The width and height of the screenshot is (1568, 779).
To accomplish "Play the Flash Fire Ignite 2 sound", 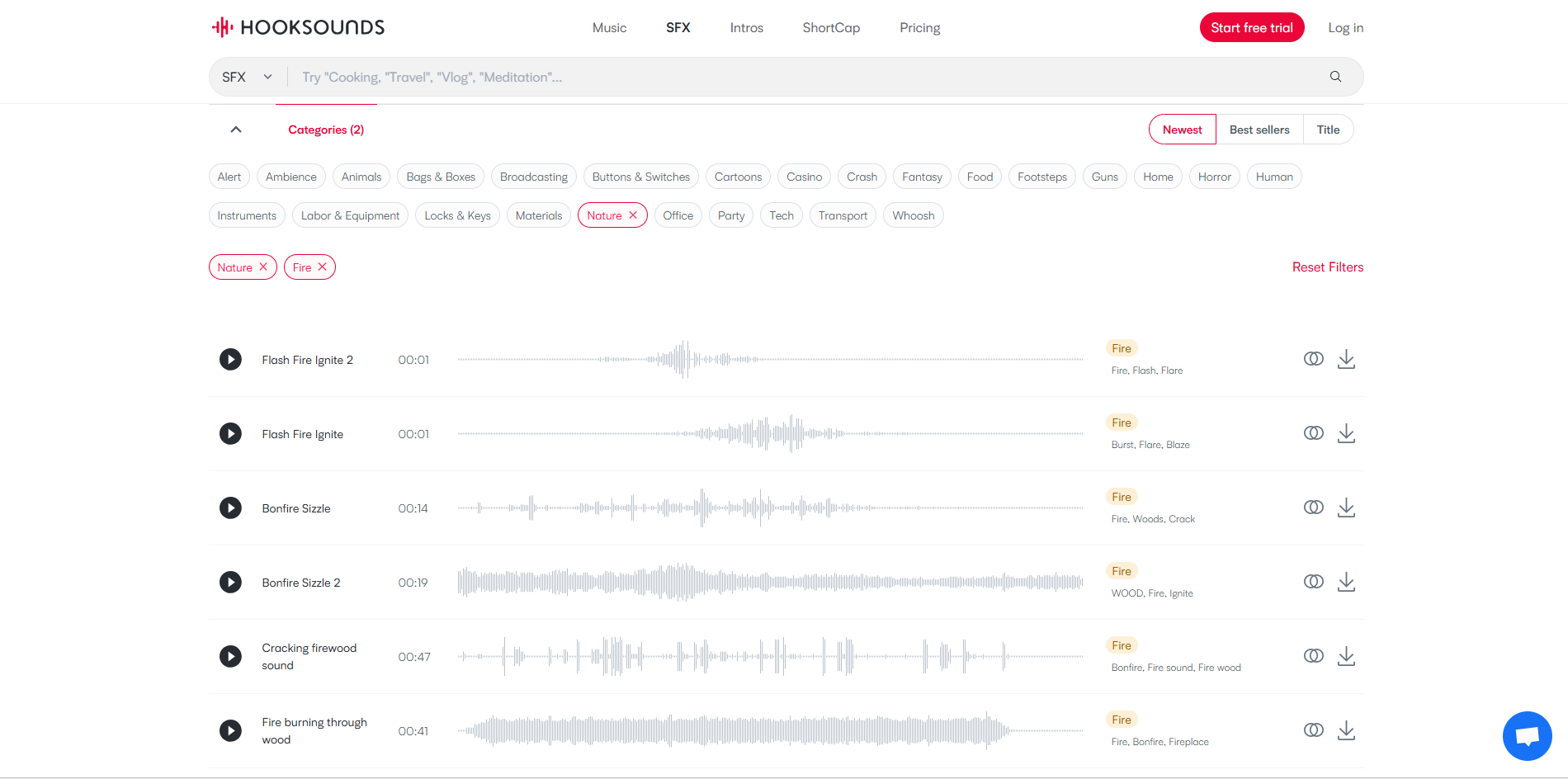I will (x=230, y=359).
